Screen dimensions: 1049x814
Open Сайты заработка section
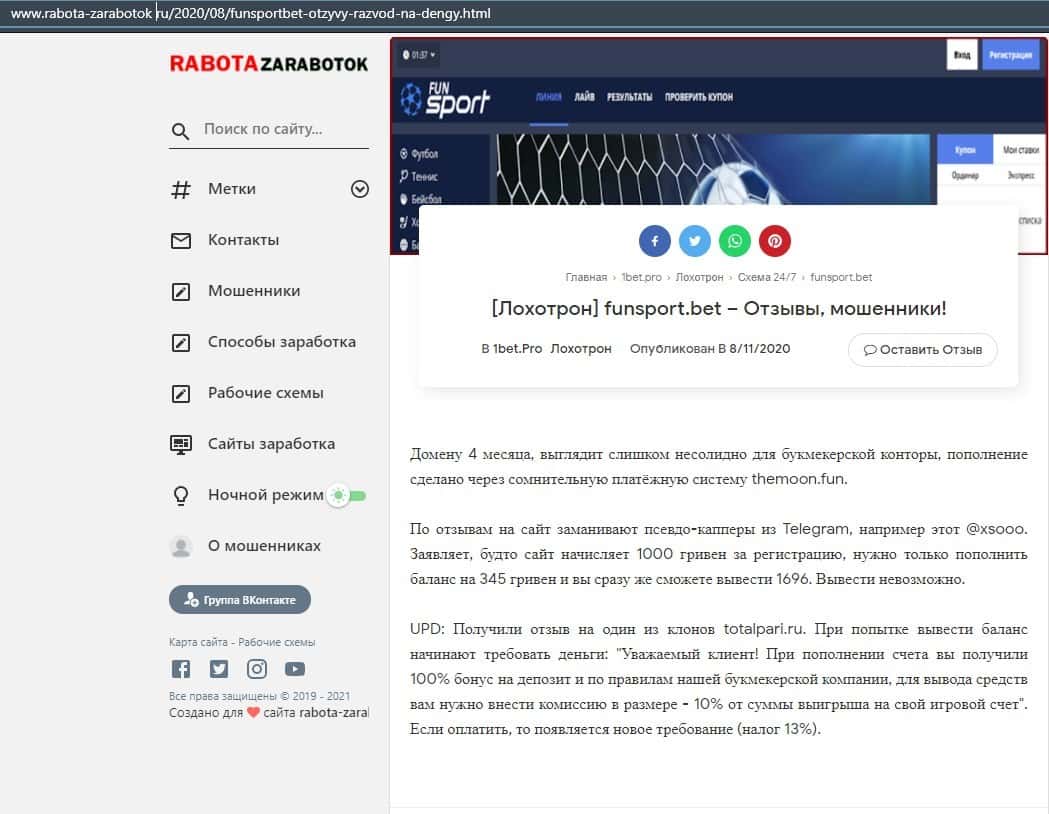[x=271, y=443]
